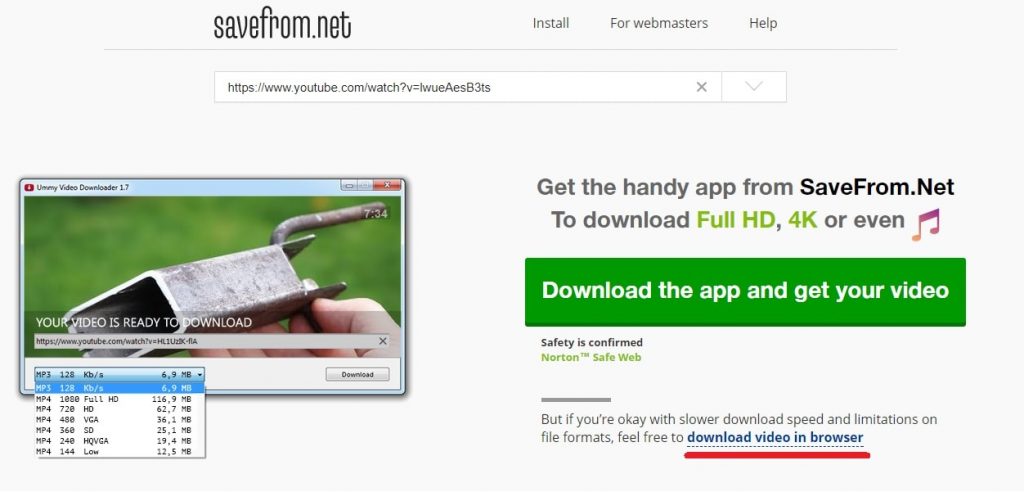Open the MP3 128 Kb/s format dropdown
This screenshot has width=1024, height=492.
[x=120, y=375]
